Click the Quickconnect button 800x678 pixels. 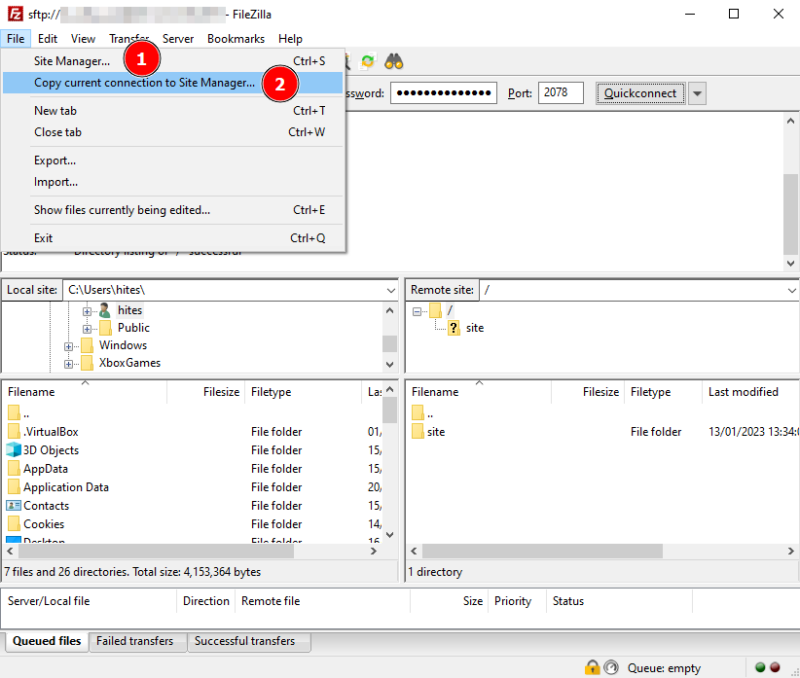click(x=640, y=93)
